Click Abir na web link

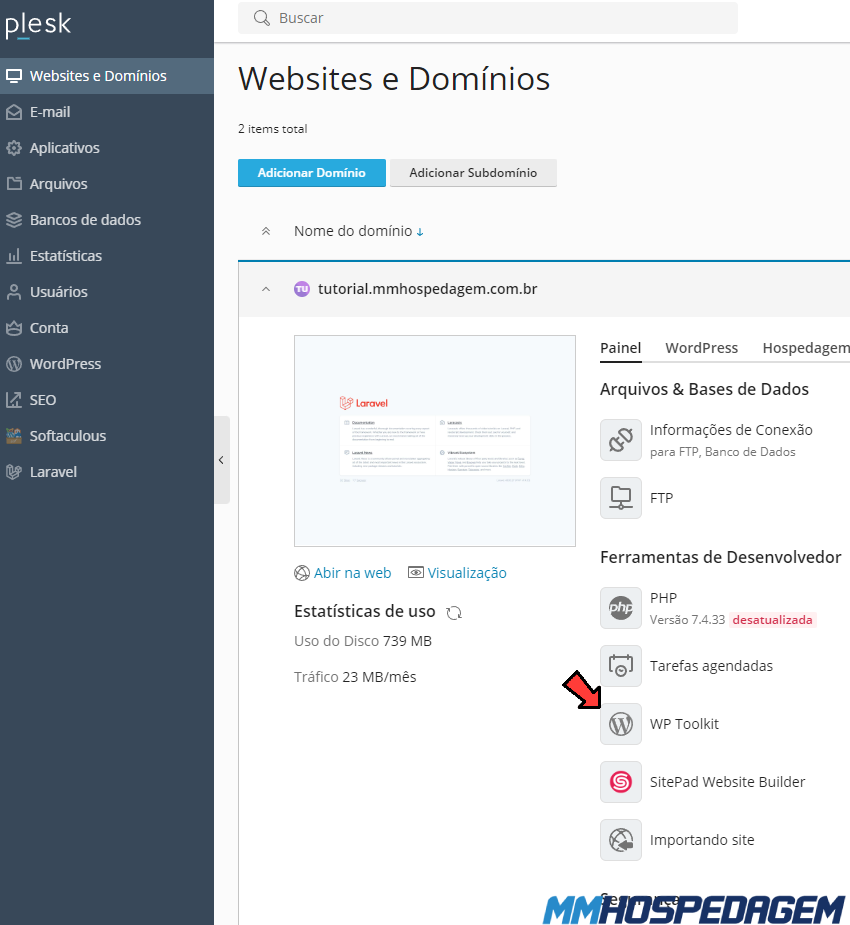pos(352,573)
